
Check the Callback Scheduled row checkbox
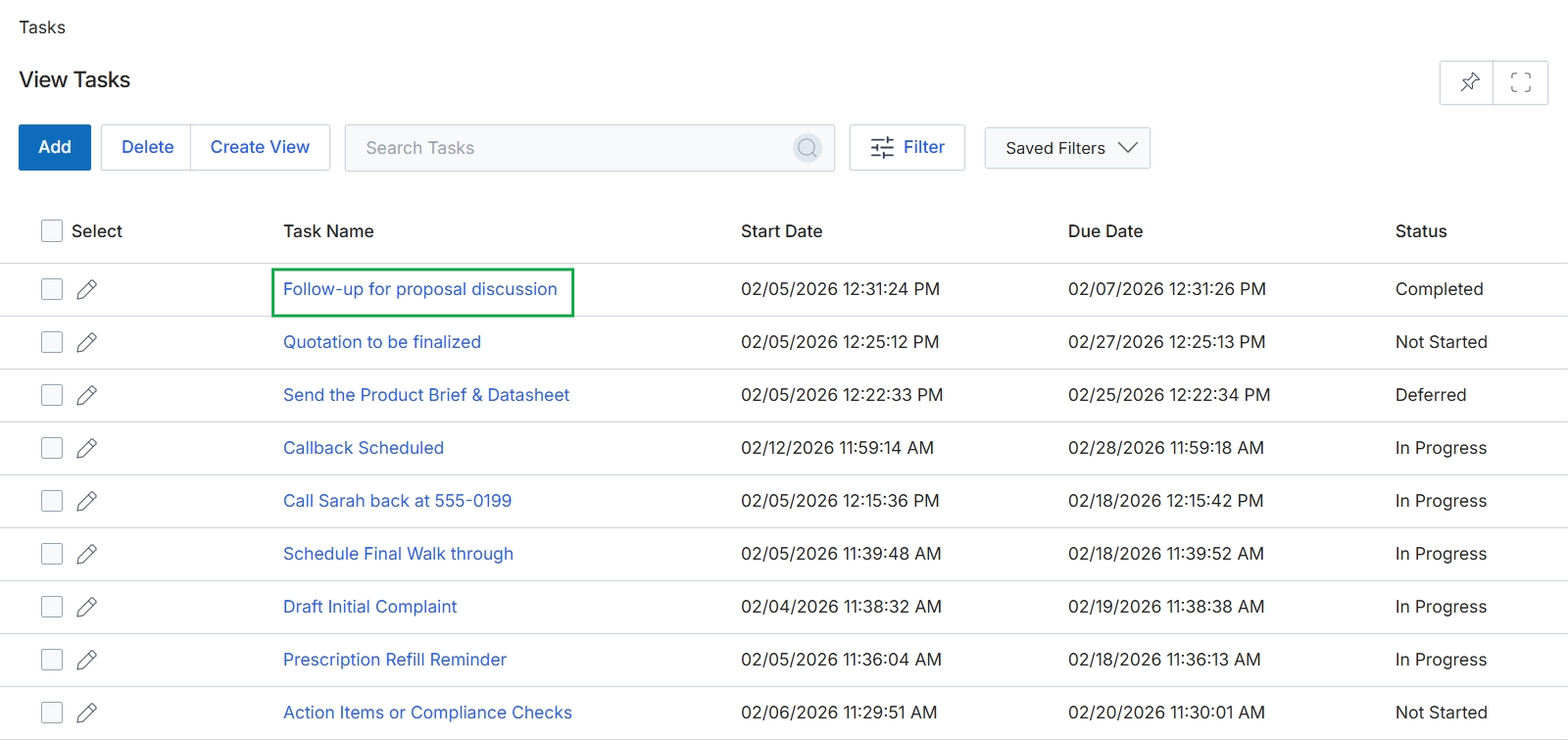52,448
